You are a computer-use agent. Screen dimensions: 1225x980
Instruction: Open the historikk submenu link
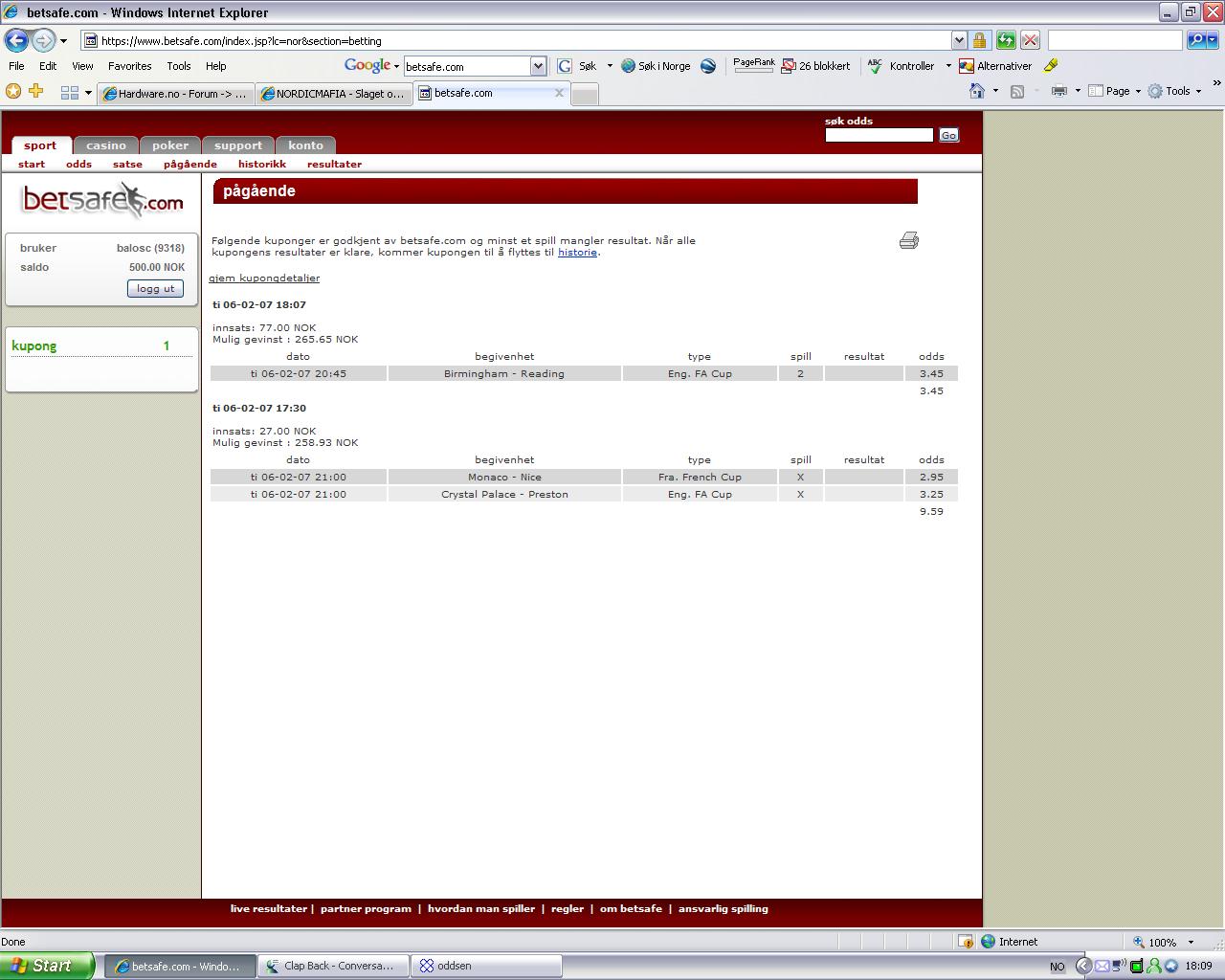pos(262,165)
